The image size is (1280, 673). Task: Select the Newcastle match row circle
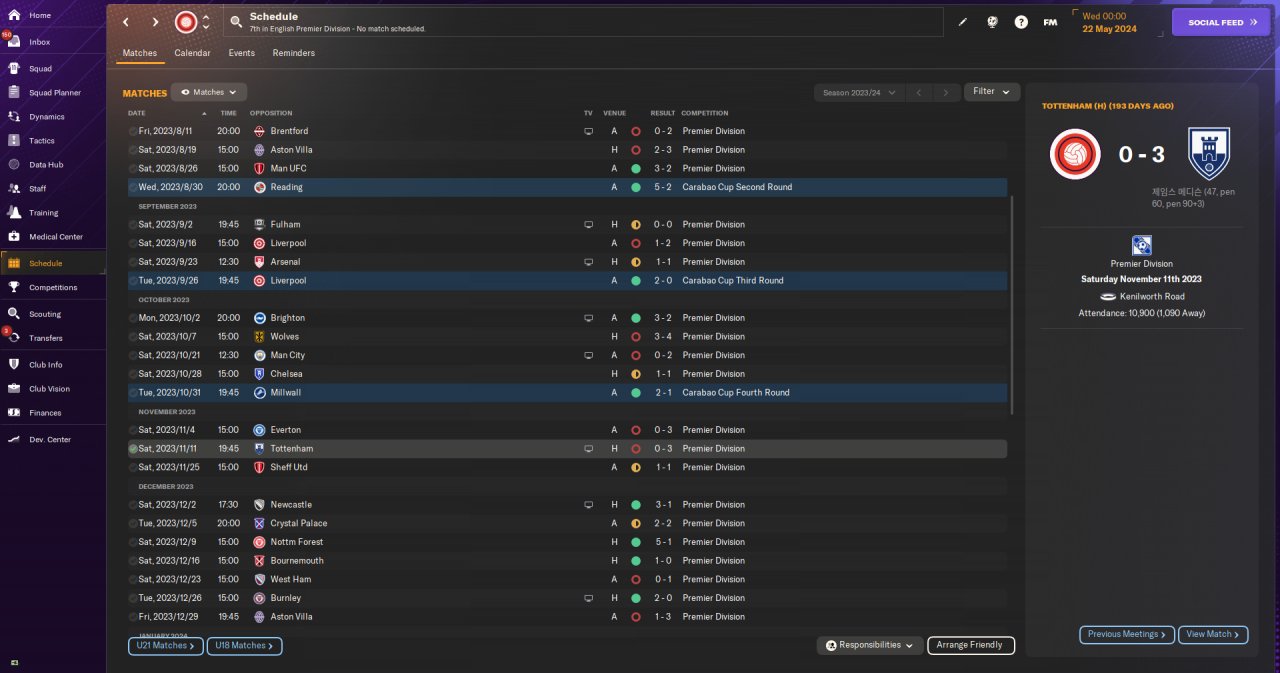click(x=133, y=505)
